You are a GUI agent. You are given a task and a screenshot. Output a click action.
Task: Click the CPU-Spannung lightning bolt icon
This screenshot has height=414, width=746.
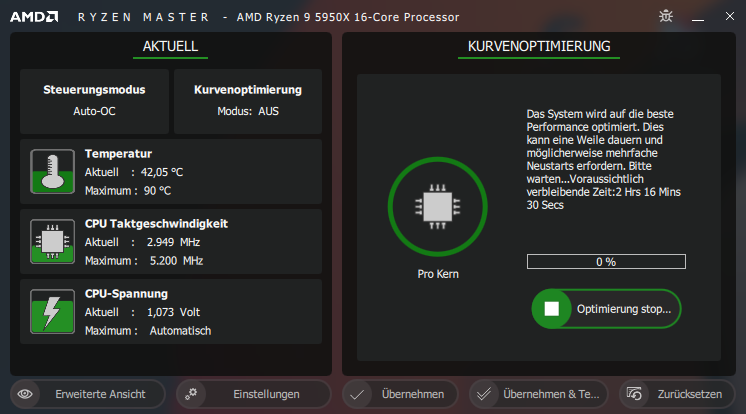(52, 311)
